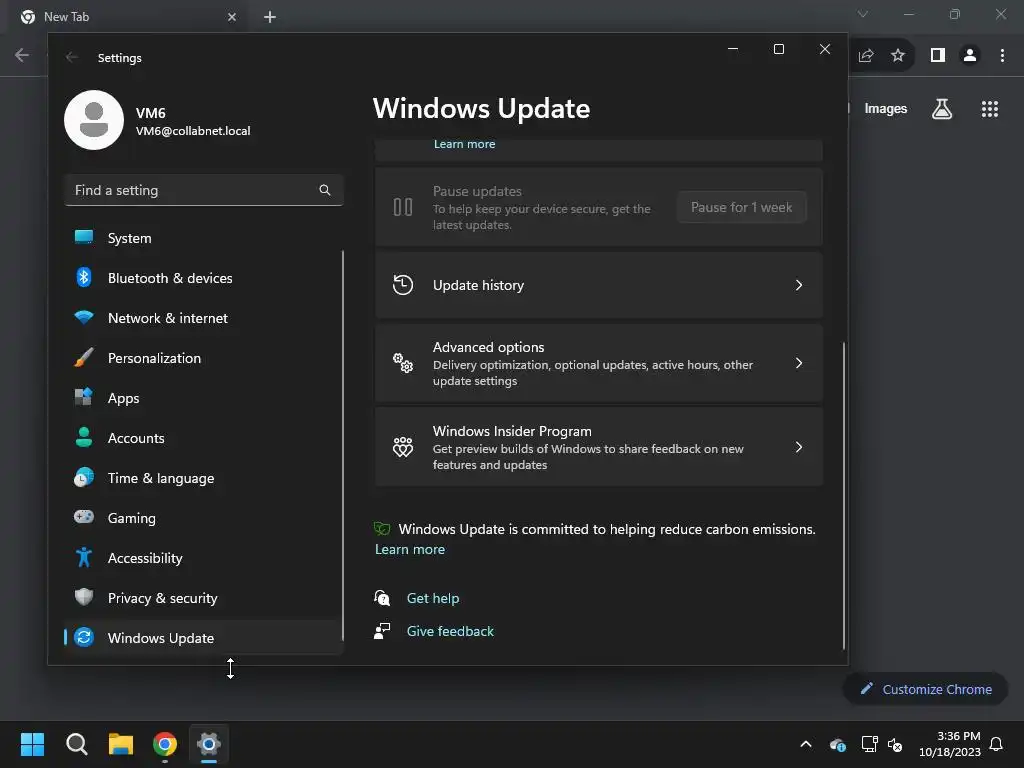The height and width of the screenshot is (768, 1024).
Task: Open Time & language settings
Action: (x=203, y=478)
